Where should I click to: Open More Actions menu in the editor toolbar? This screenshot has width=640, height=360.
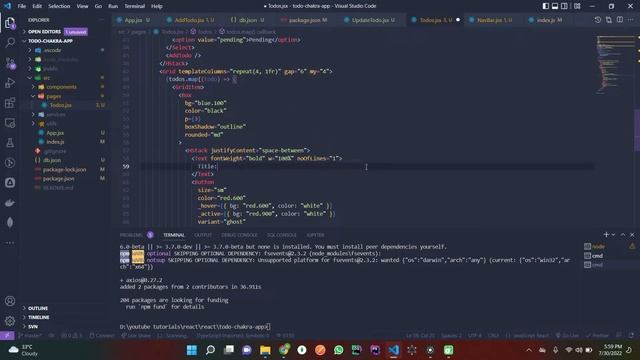click(631, 20)
